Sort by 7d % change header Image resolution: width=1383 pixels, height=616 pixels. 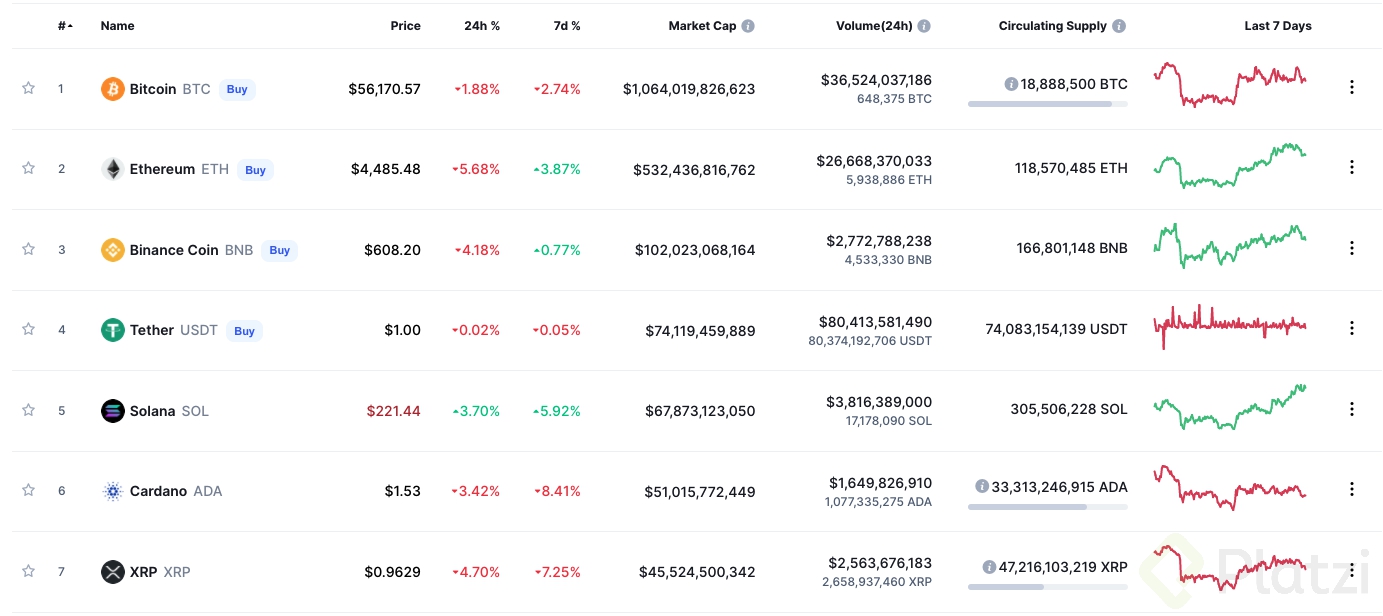click(567, 26)
